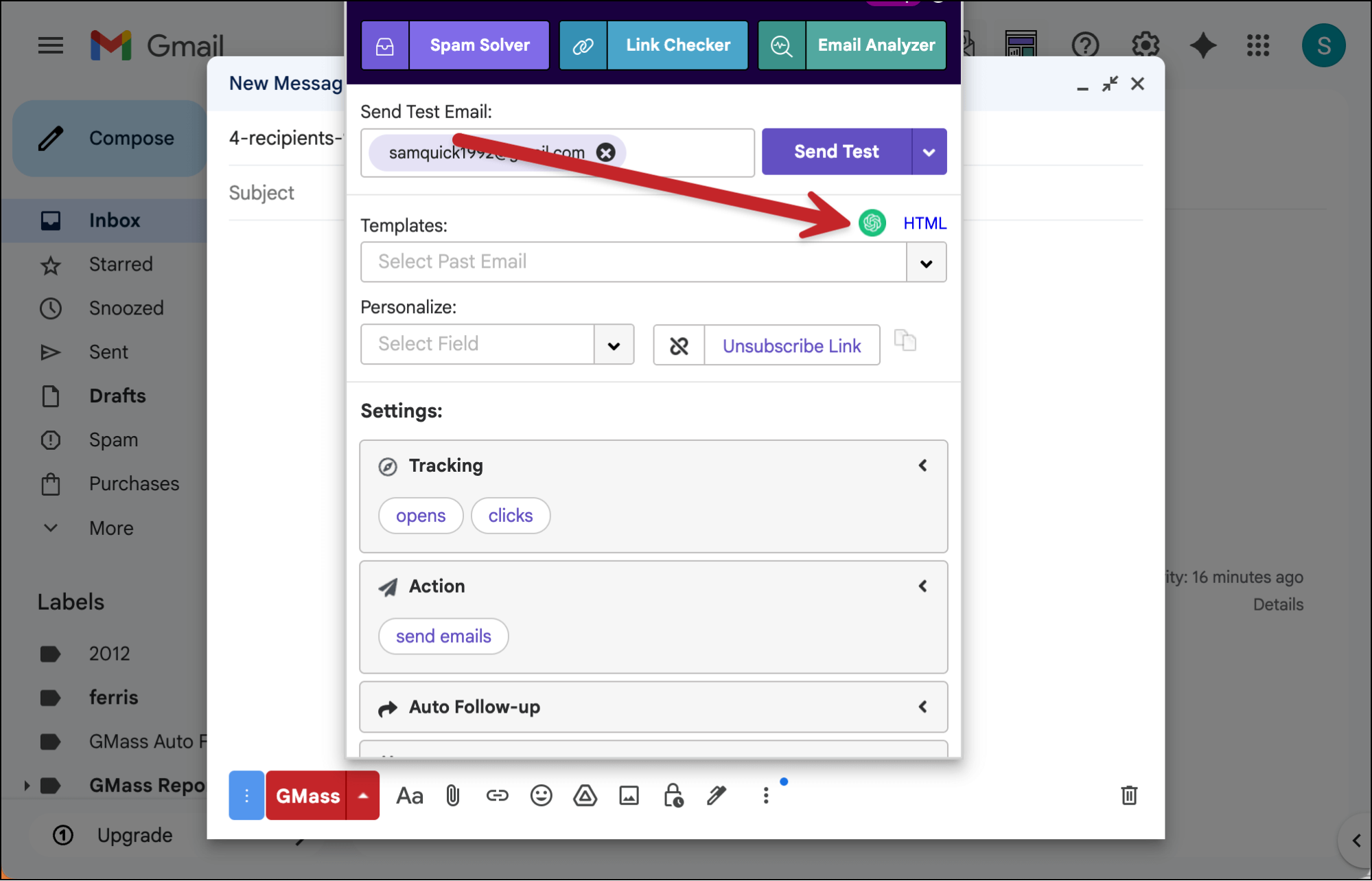Image resolution: width=1372 pixels, height=881 pixels.
Task: Expand the Select Past Email dropdown
Action: pyautogui.click(x=927, y=262)
